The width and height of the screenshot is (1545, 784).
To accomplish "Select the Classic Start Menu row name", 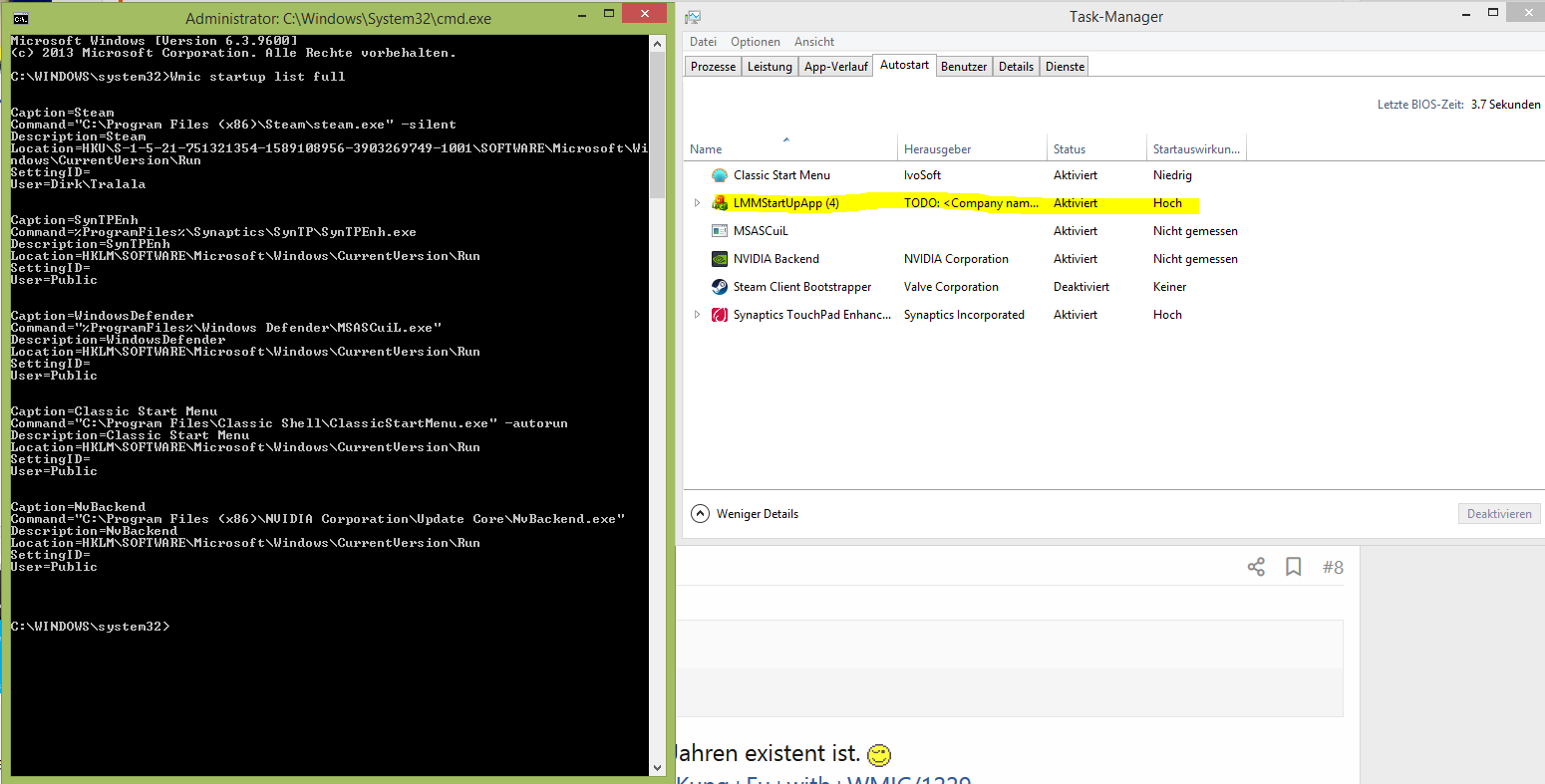I will (x=781, y=175).
